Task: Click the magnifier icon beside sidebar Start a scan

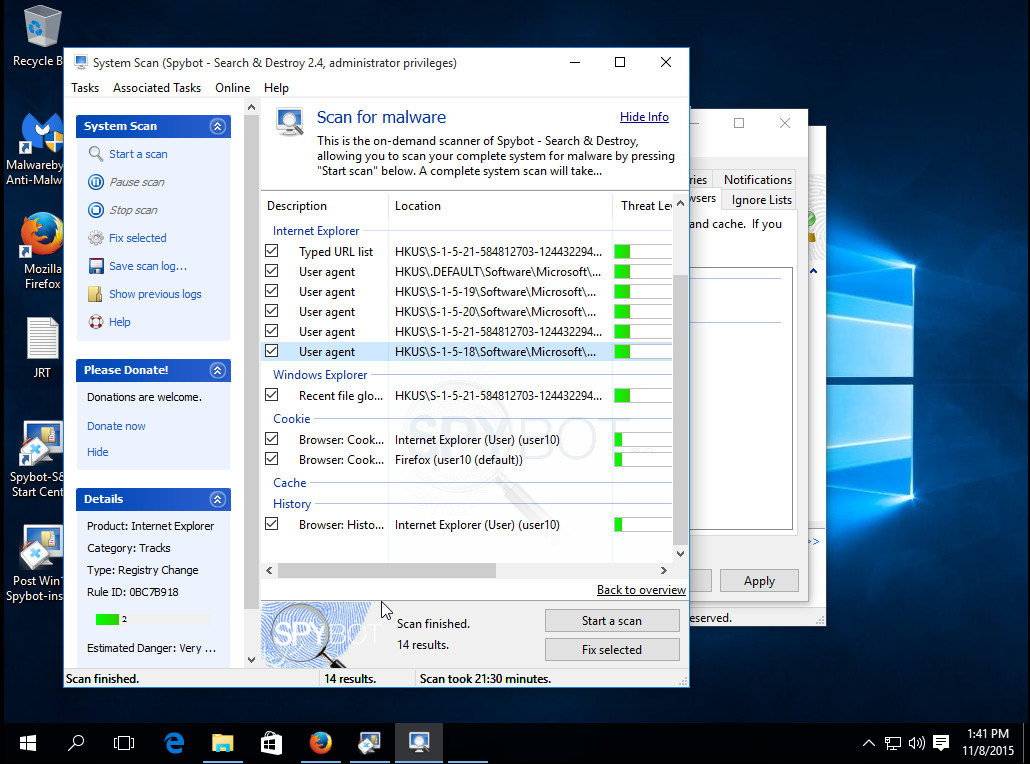Action: click(x=96, y=154)
